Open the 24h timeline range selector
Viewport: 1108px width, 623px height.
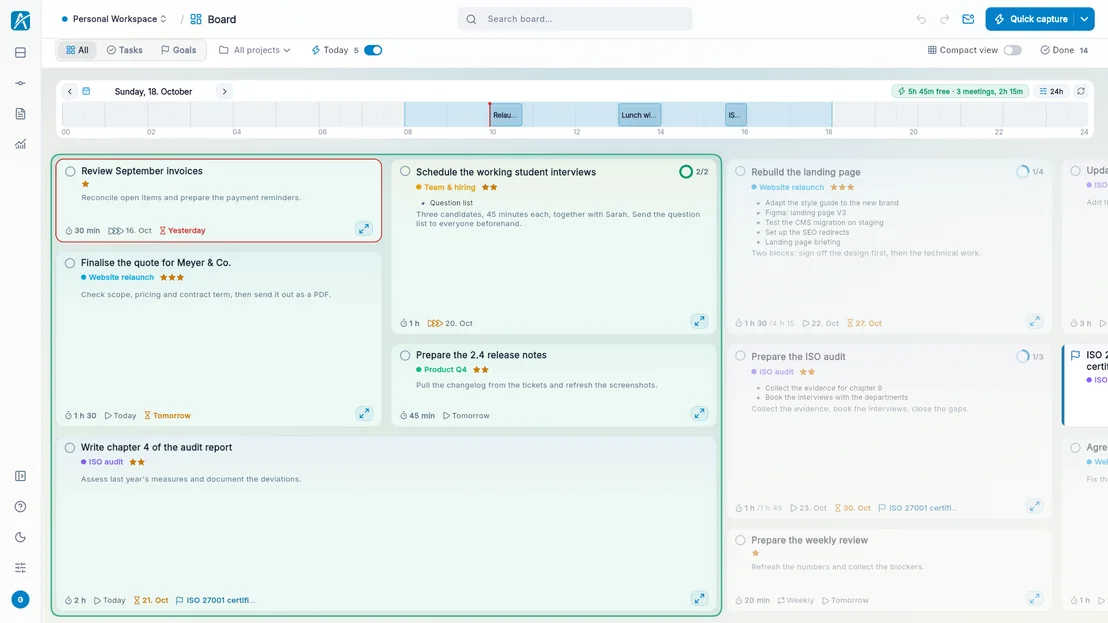[1051, 91]
